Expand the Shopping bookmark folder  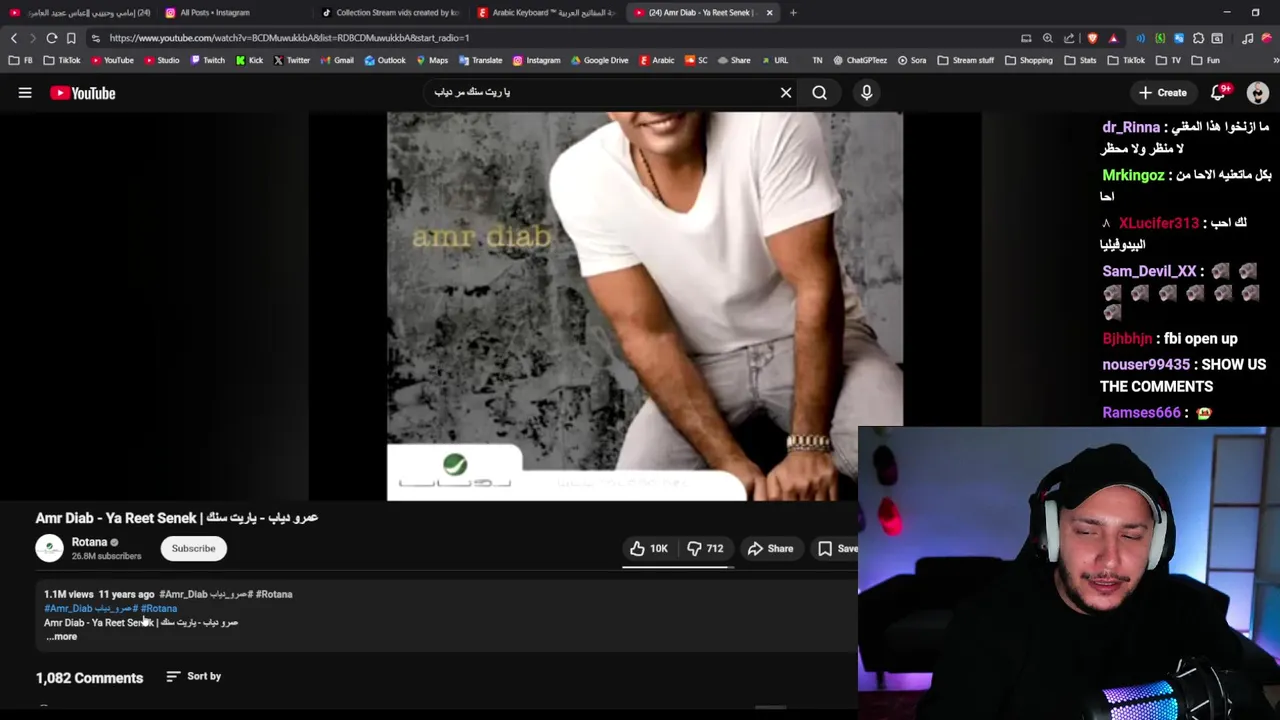(x=1028, y=60)
